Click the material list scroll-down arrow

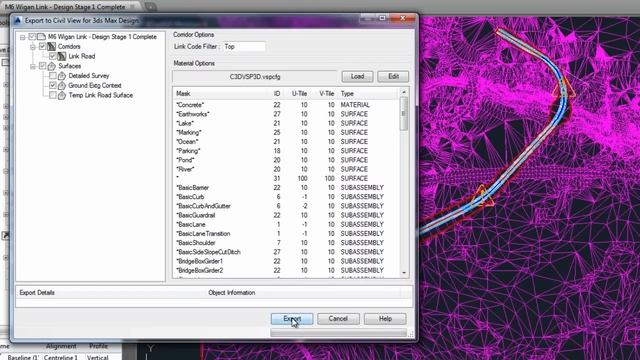coord(404,273)
